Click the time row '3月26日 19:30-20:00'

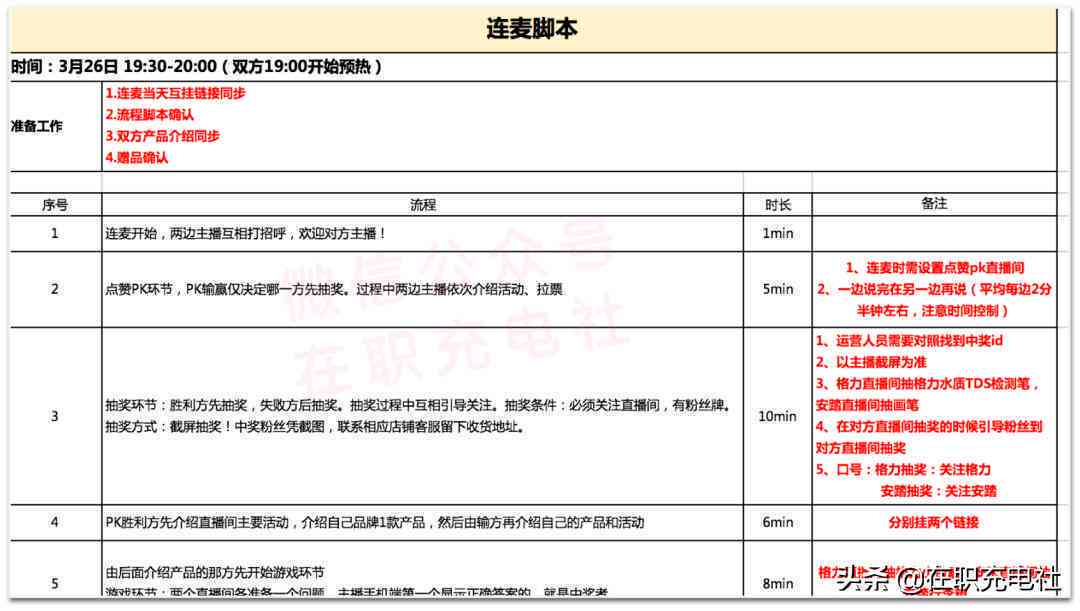[533, 67]
